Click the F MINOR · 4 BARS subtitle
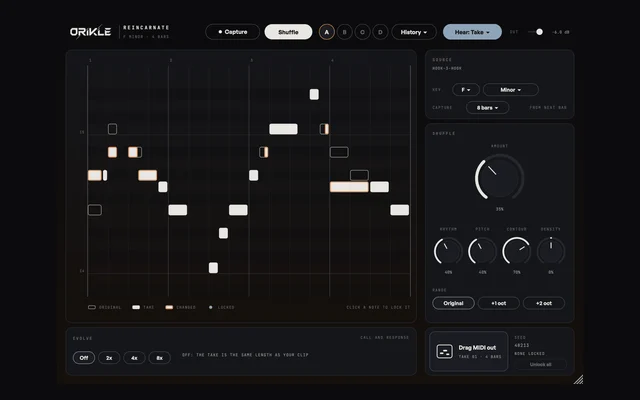 tap(146, 37)
